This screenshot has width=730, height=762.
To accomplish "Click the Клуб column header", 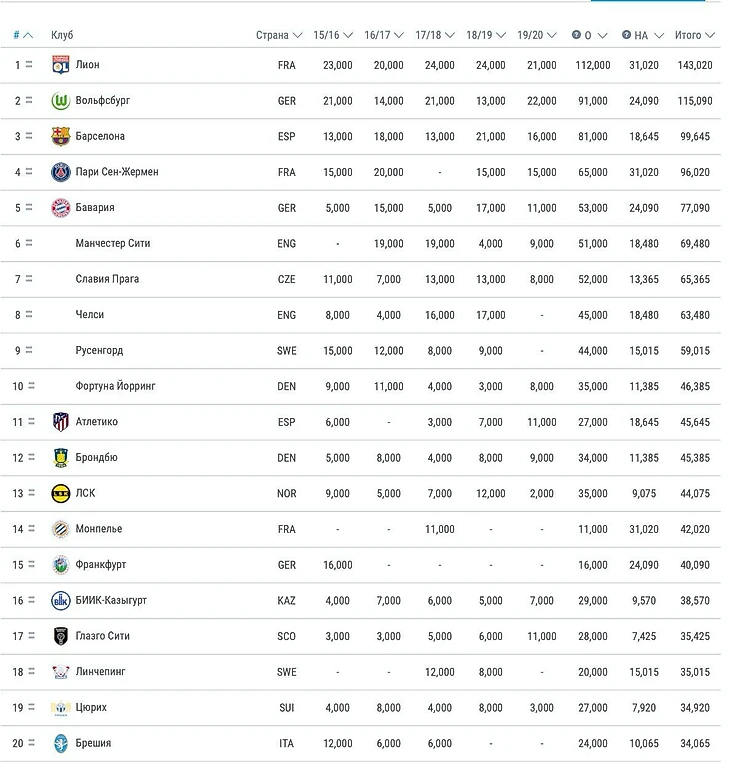I will pyautogui.click(x=62, y=35).
